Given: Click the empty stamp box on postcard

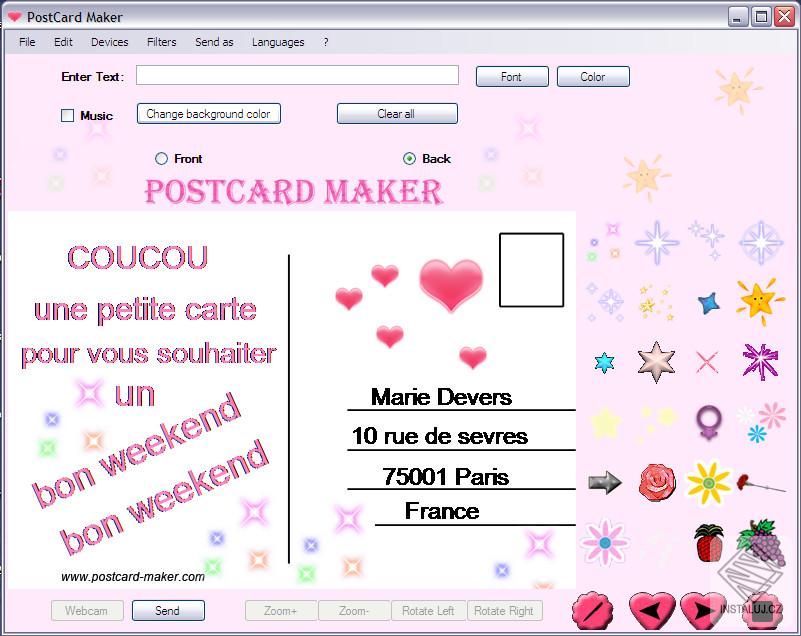Looking at the screenshot, I should pos(531,270).
